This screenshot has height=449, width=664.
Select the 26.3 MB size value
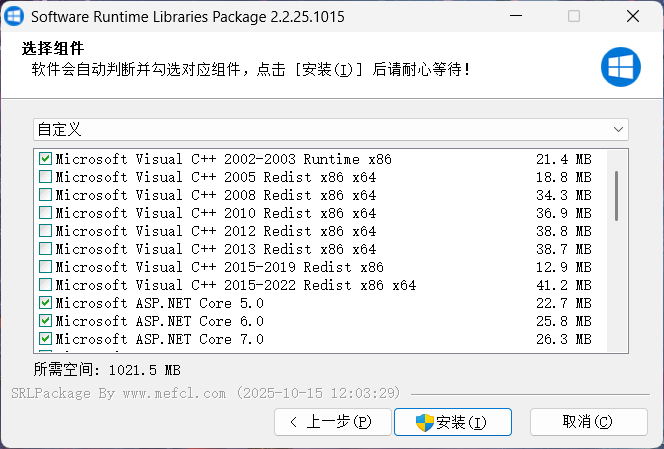564,339
